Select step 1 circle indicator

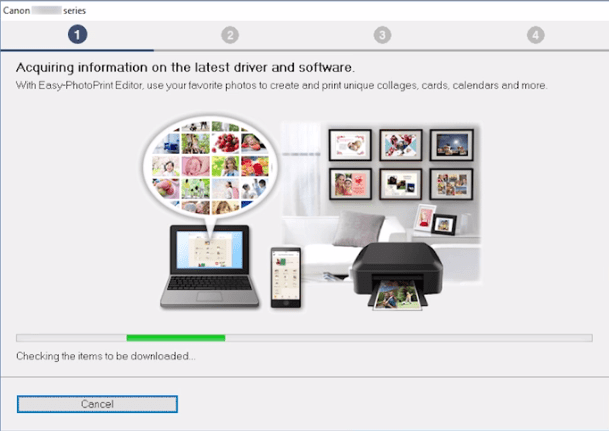click(x=77, y=35)
